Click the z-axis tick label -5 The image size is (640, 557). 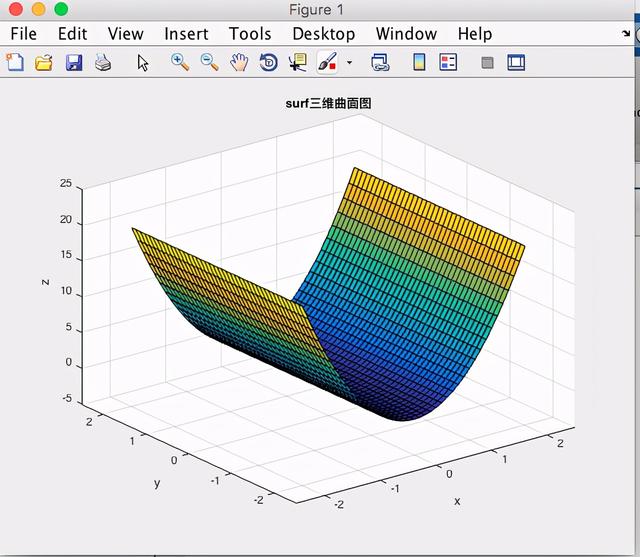(x=67, y=398)
